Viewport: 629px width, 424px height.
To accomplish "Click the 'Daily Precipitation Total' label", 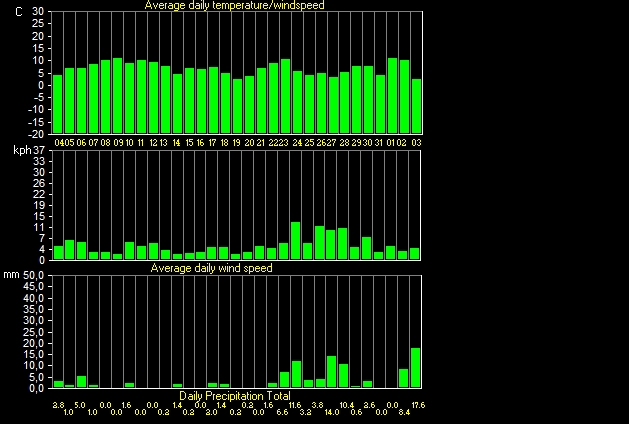I will (x=236, y=396).
